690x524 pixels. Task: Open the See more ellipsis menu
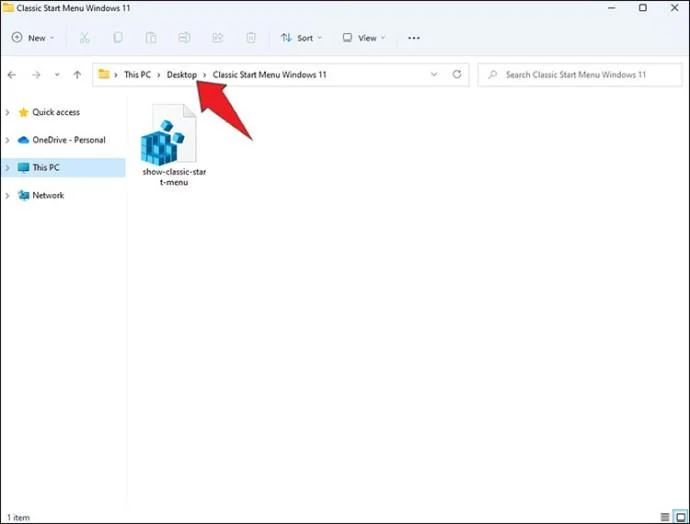414,38
